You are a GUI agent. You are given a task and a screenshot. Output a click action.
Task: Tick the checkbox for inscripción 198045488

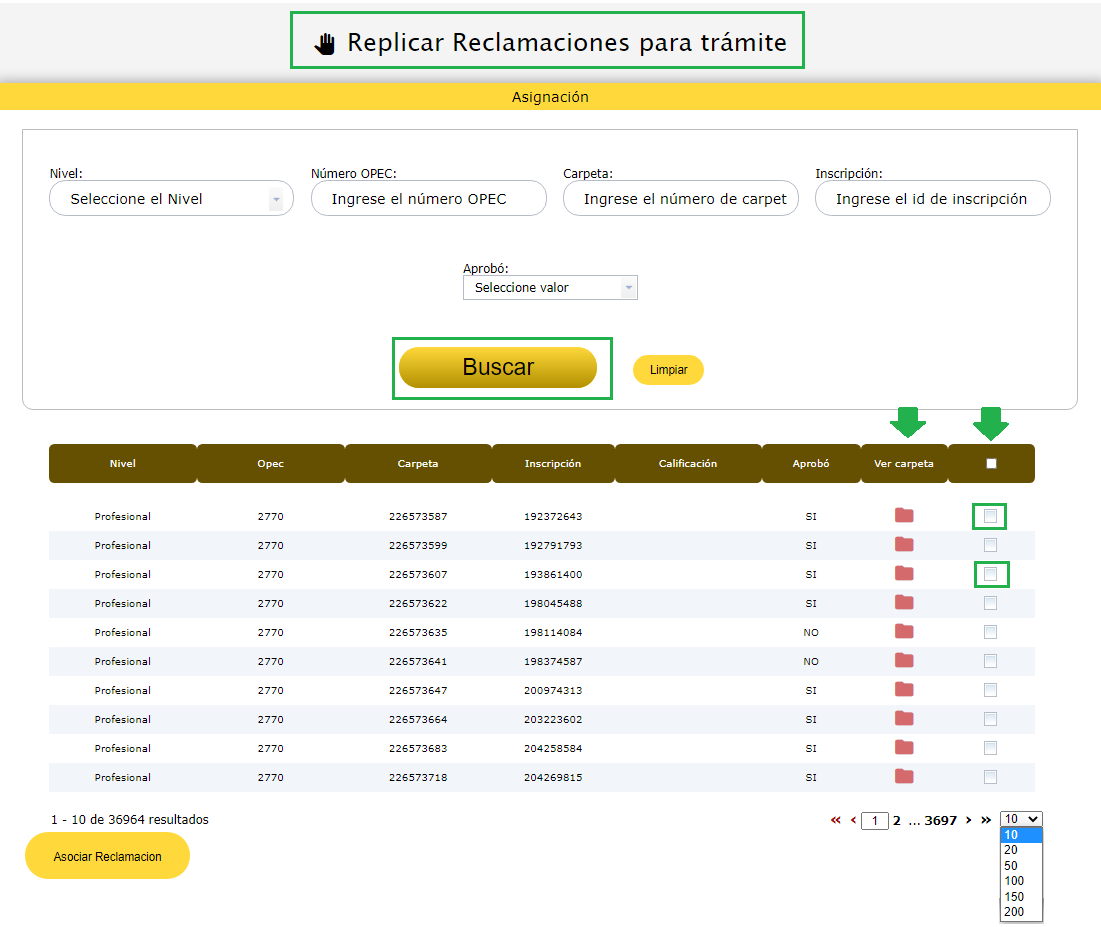pyautogui.click(x=990, y=603)
